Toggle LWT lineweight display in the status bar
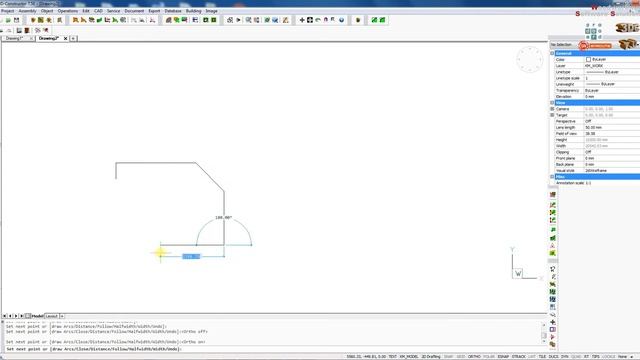This screenshot has height=360, width=640. click(x=532, y=357)
